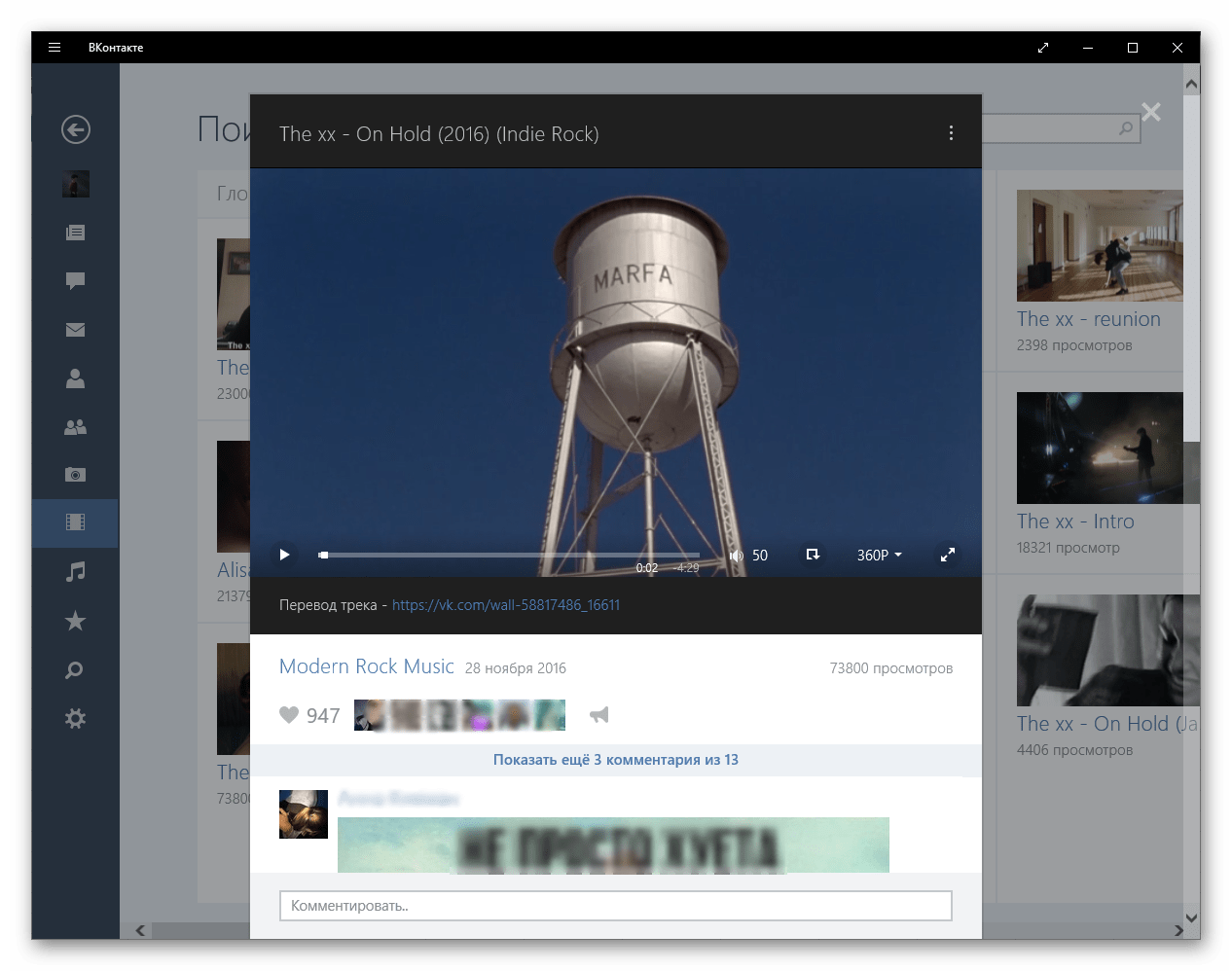Click search magnifier in search field

pyautogui.click(x=1126, y=127)
